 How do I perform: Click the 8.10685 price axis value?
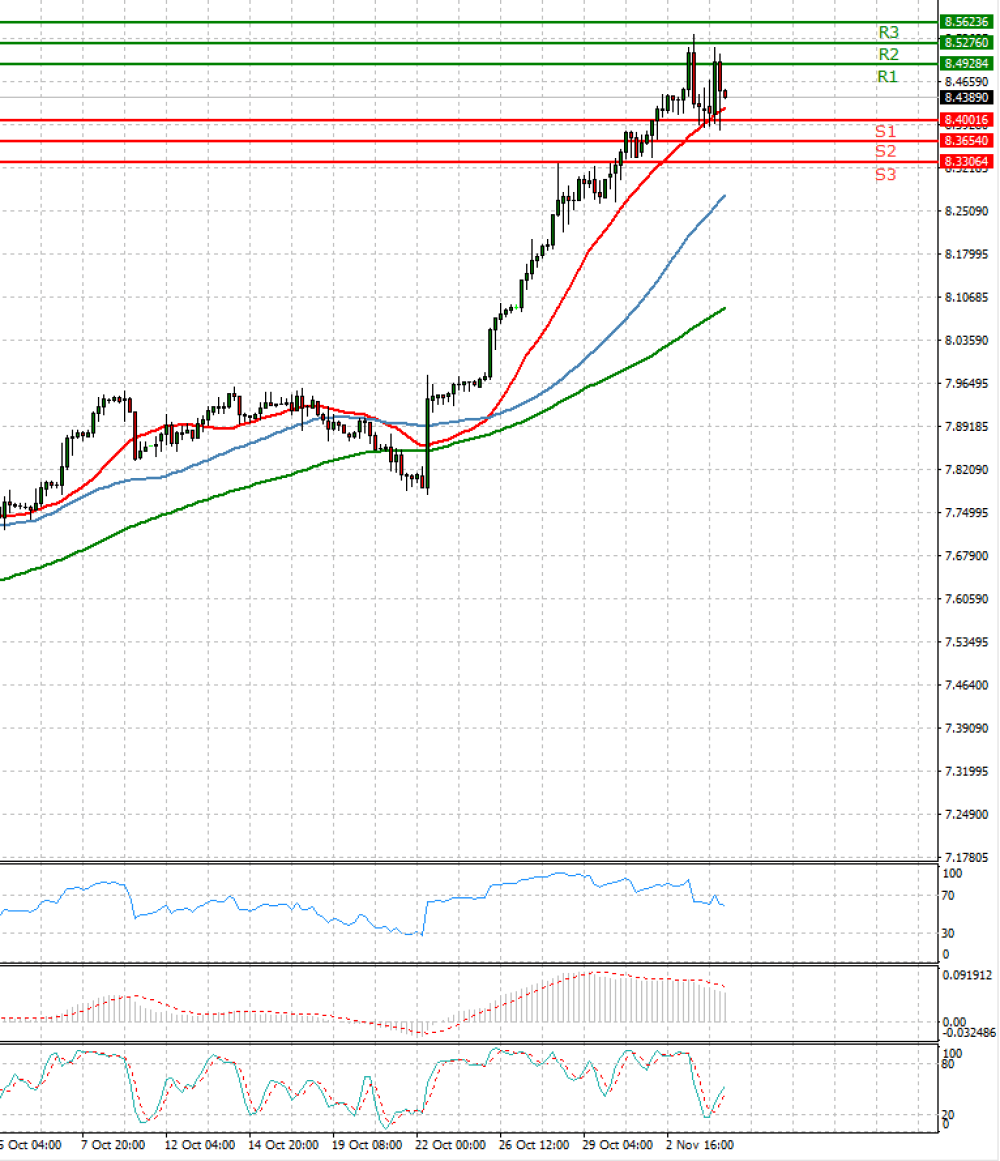coord(966,297)
